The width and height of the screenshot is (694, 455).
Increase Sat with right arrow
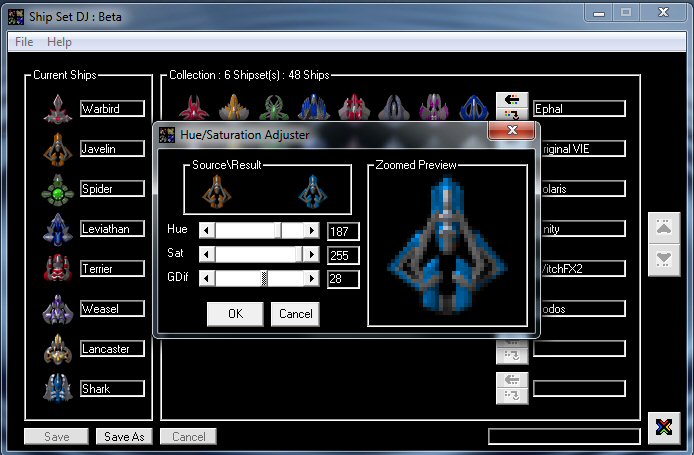[x=312, y=254]
